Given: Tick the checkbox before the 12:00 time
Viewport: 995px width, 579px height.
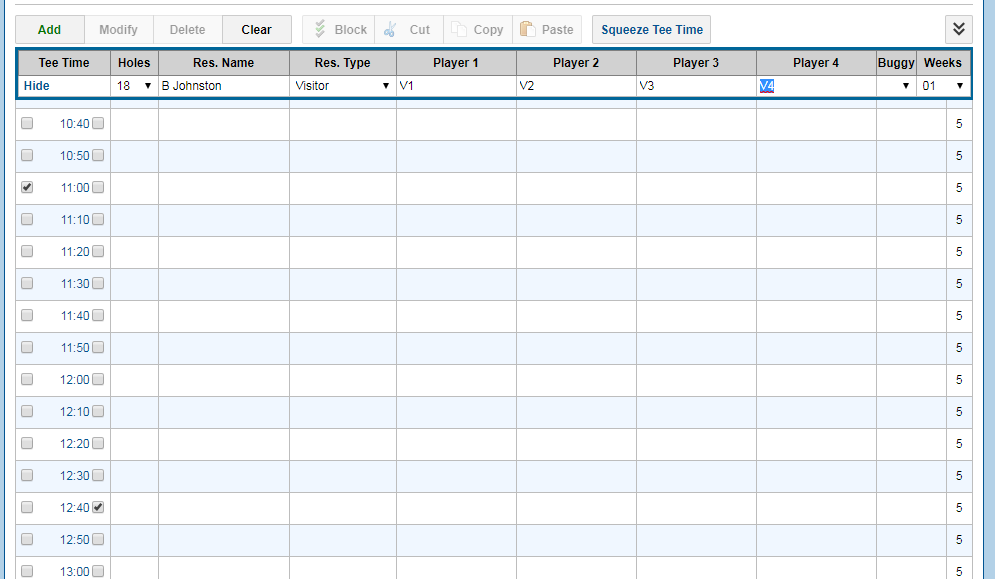Looking at the screenshot, I should pos(27,379).
